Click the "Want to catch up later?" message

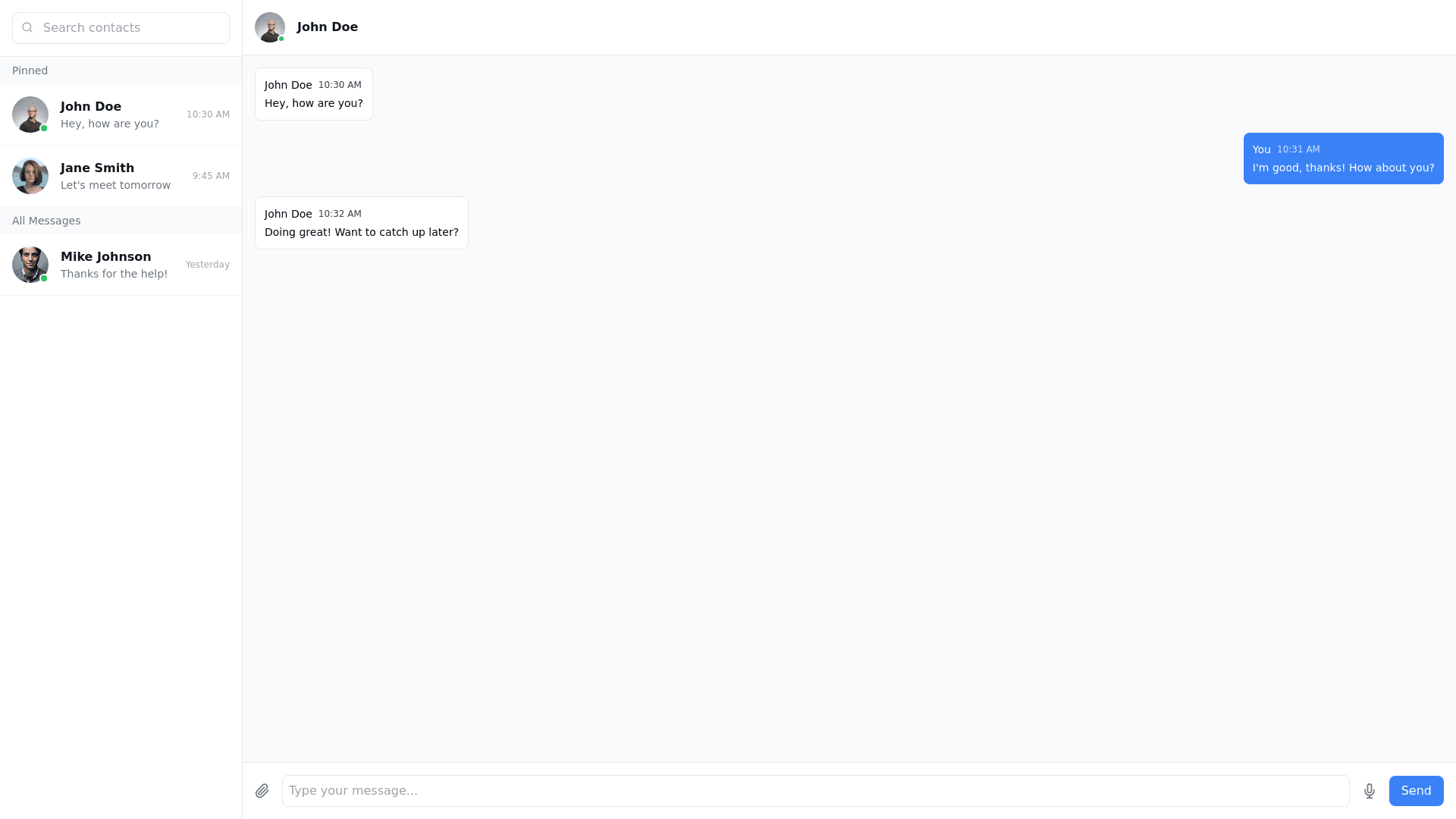pos(362,224)
